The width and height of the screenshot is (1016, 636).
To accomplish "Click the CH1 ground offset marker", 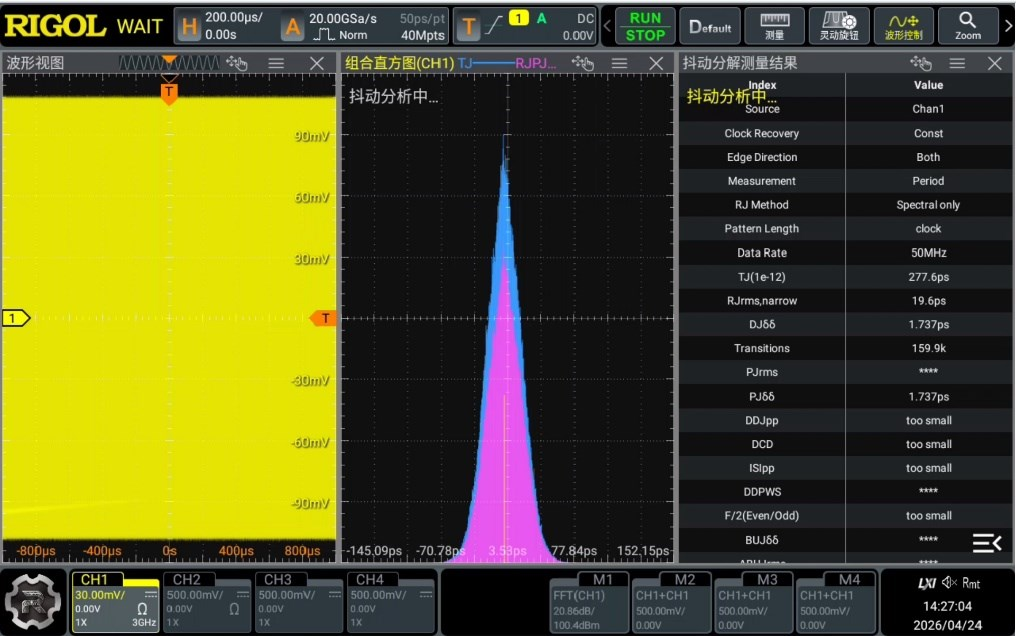I will [x=16, y=318].
